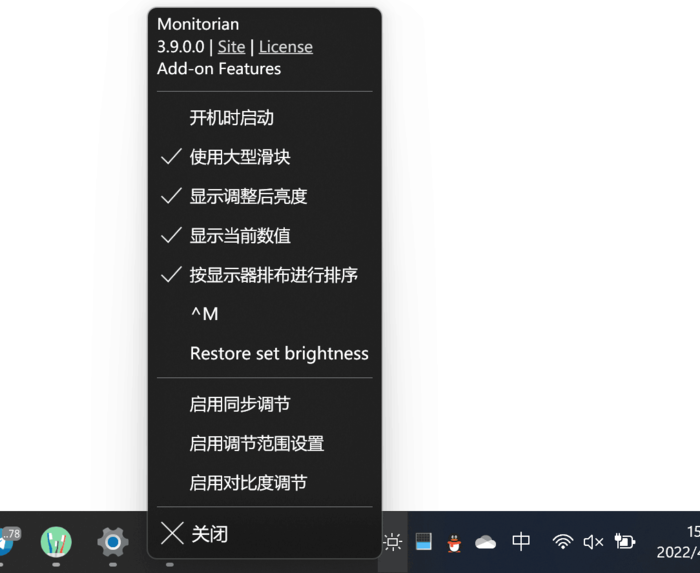The width and height of the screenshot is (700, 573).
Task: Choose 启用同步调节 menu item
Action: tap(265, 404)
